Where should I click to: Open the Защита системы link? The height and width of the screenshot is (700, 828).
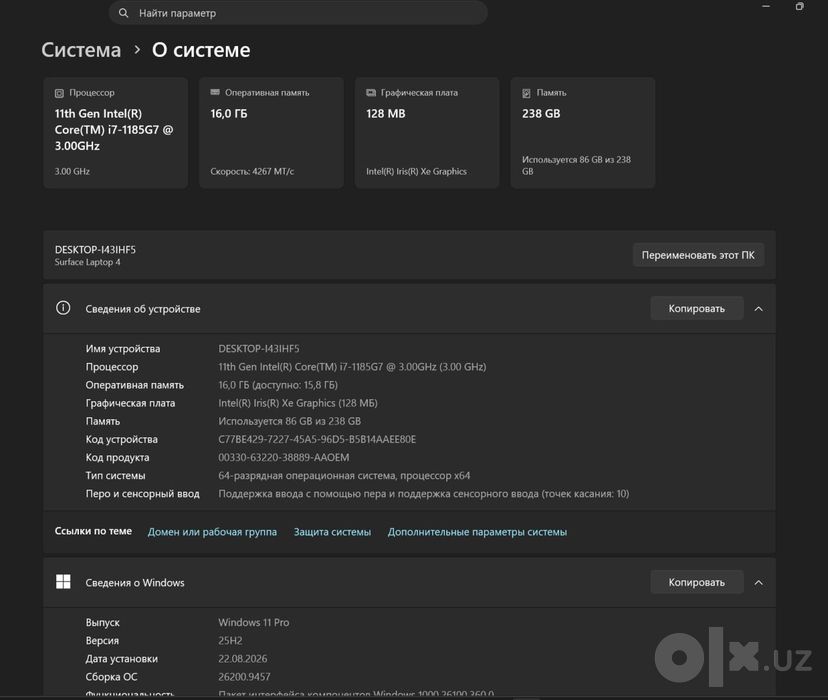click(x=332, y=532)
